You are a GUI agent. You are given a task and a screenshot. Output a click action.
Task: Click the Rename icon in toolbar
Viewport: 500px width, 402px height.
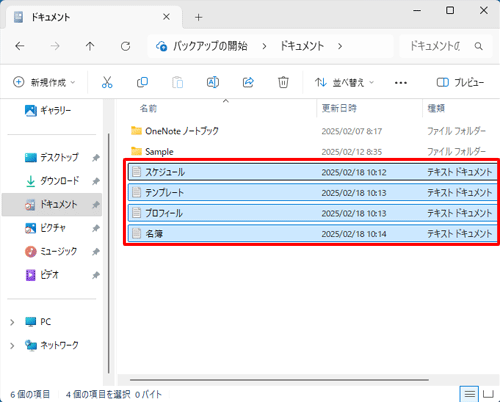(x=213, y=82)
